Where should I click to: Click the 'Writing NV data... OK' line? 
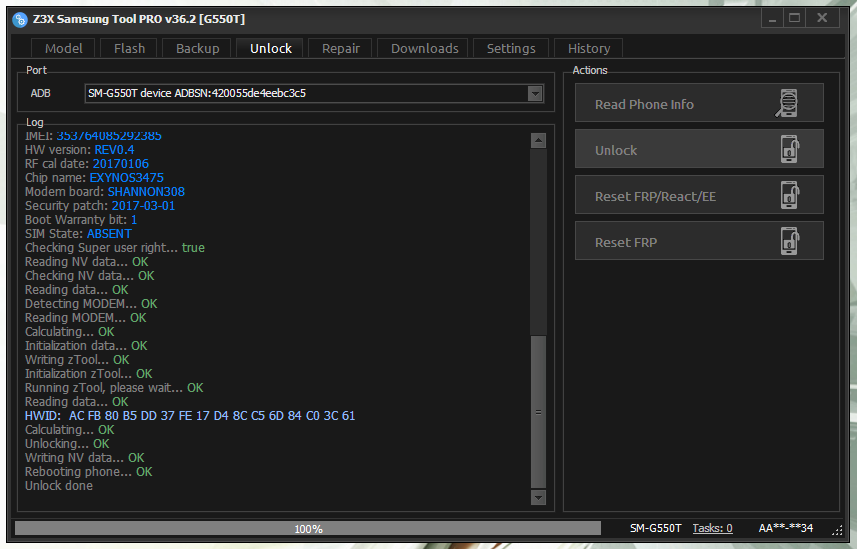[x=85, y=458]
